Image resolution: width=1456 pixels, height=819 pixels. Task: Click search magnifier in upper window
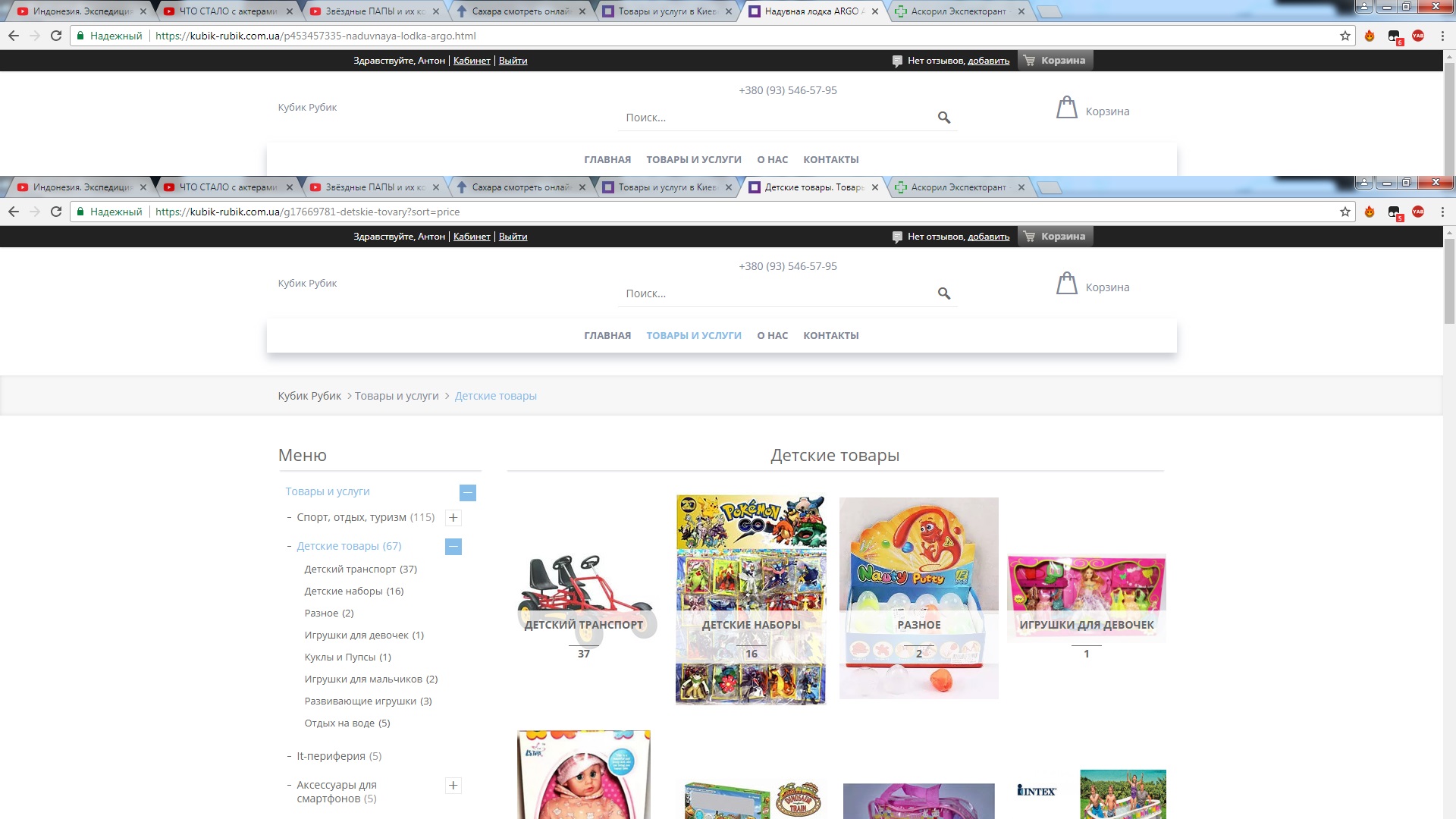point(944,118)
